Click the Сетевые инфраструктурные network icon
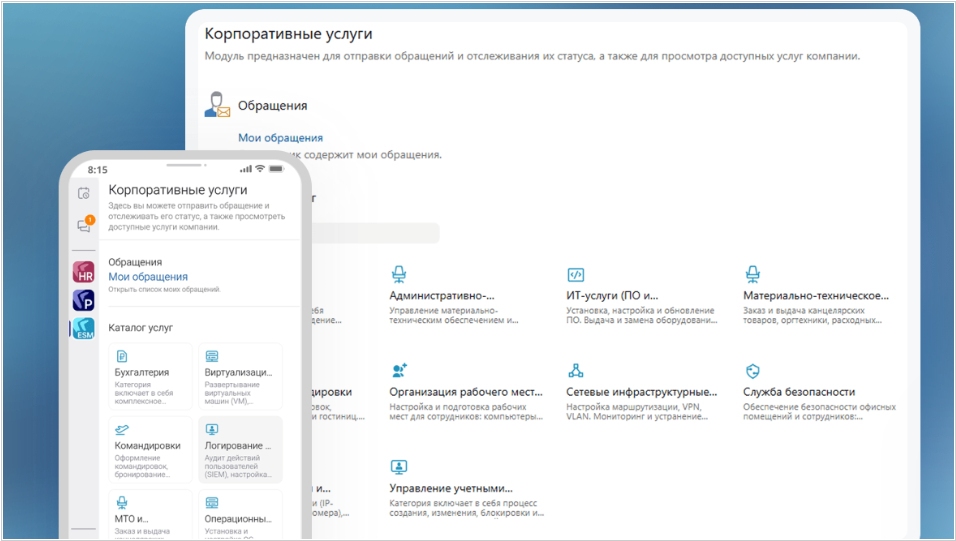The width and height of the screenshot is (956, 541). click(x=575, y=371)
